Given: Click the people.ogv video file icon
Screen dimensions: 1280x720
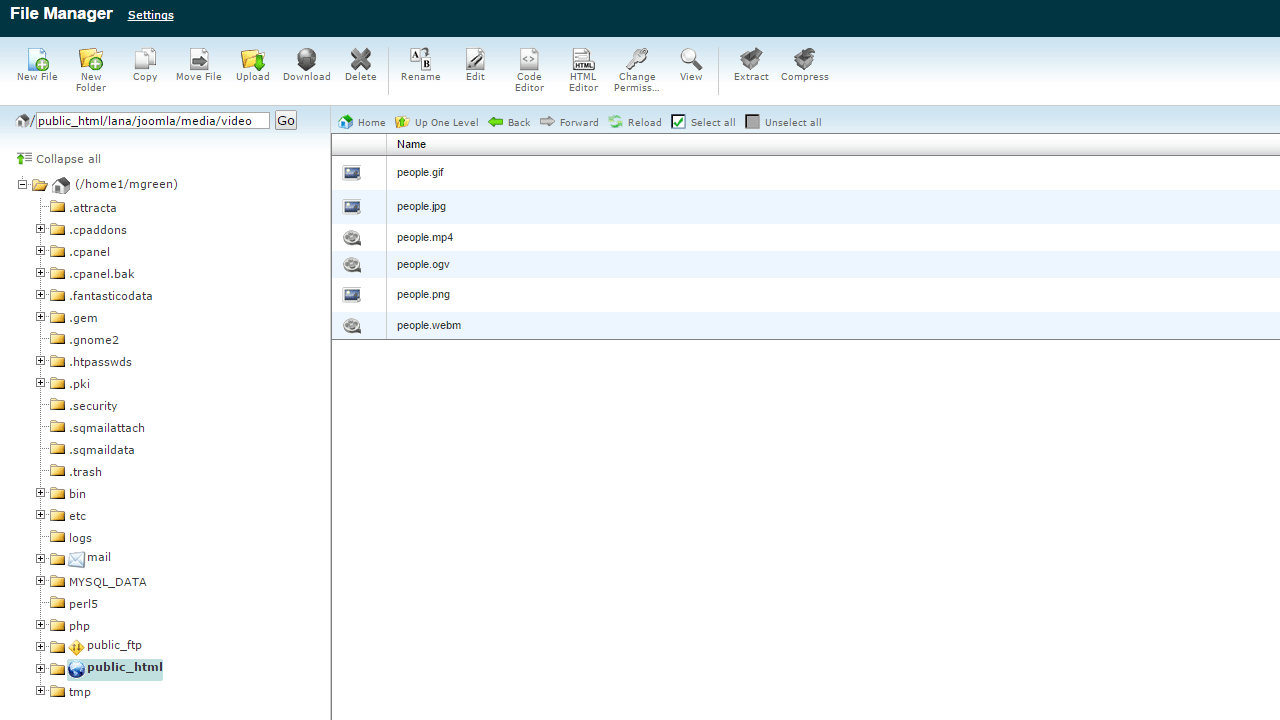Looking at the screenshot, I should click(x=352, y=265).
